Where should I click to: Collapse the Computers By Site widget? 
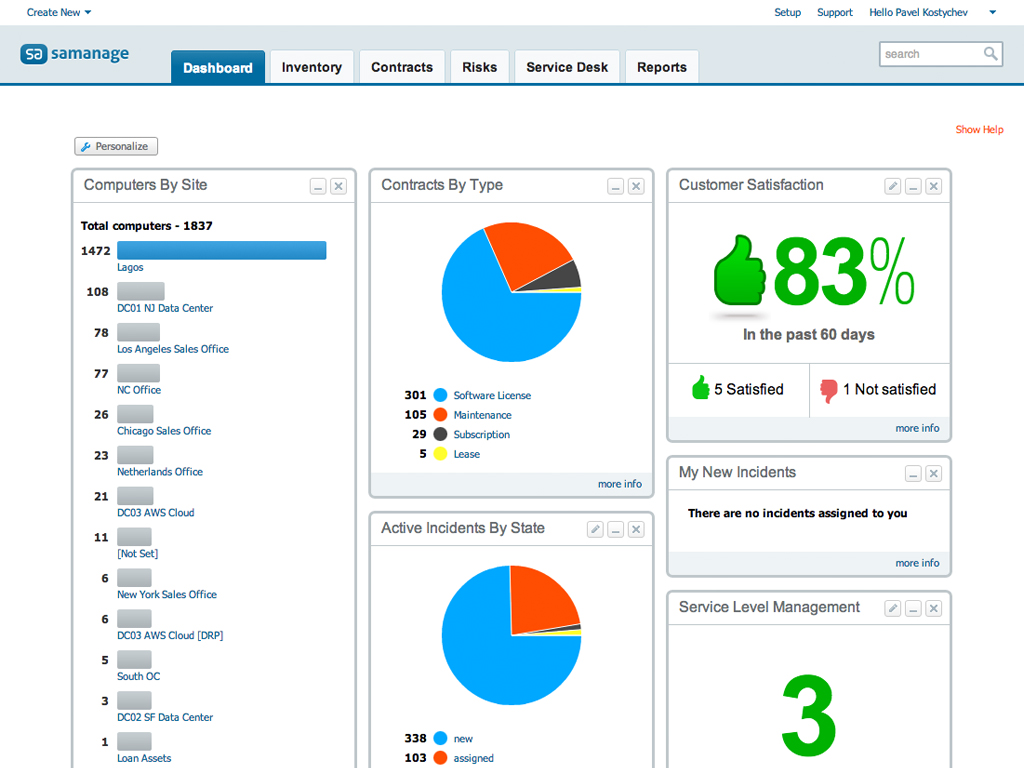[318, 186]
